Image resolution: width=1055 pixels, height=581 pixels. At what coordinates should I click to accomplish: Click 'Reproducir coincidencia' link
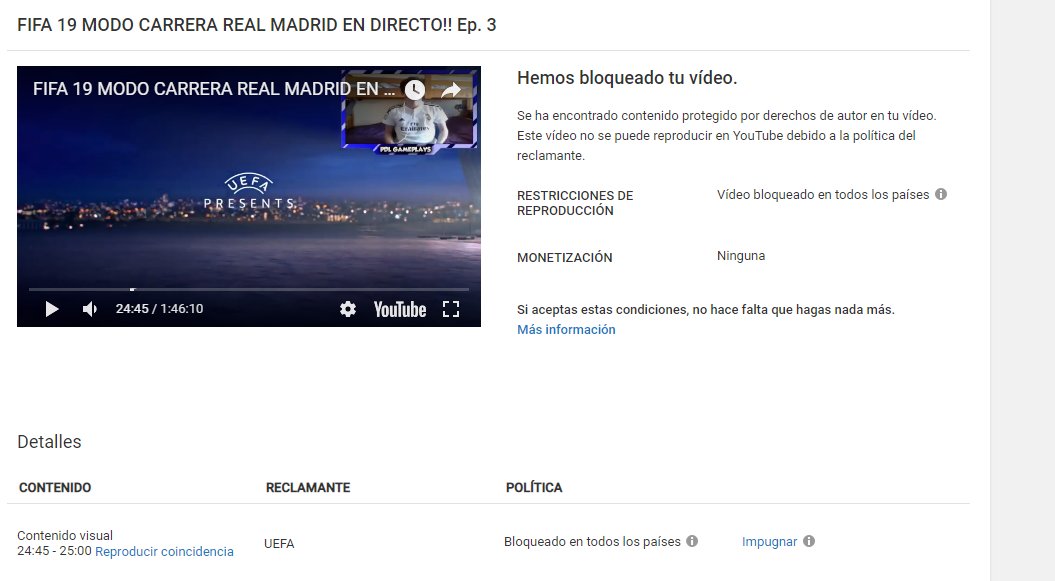164,551
